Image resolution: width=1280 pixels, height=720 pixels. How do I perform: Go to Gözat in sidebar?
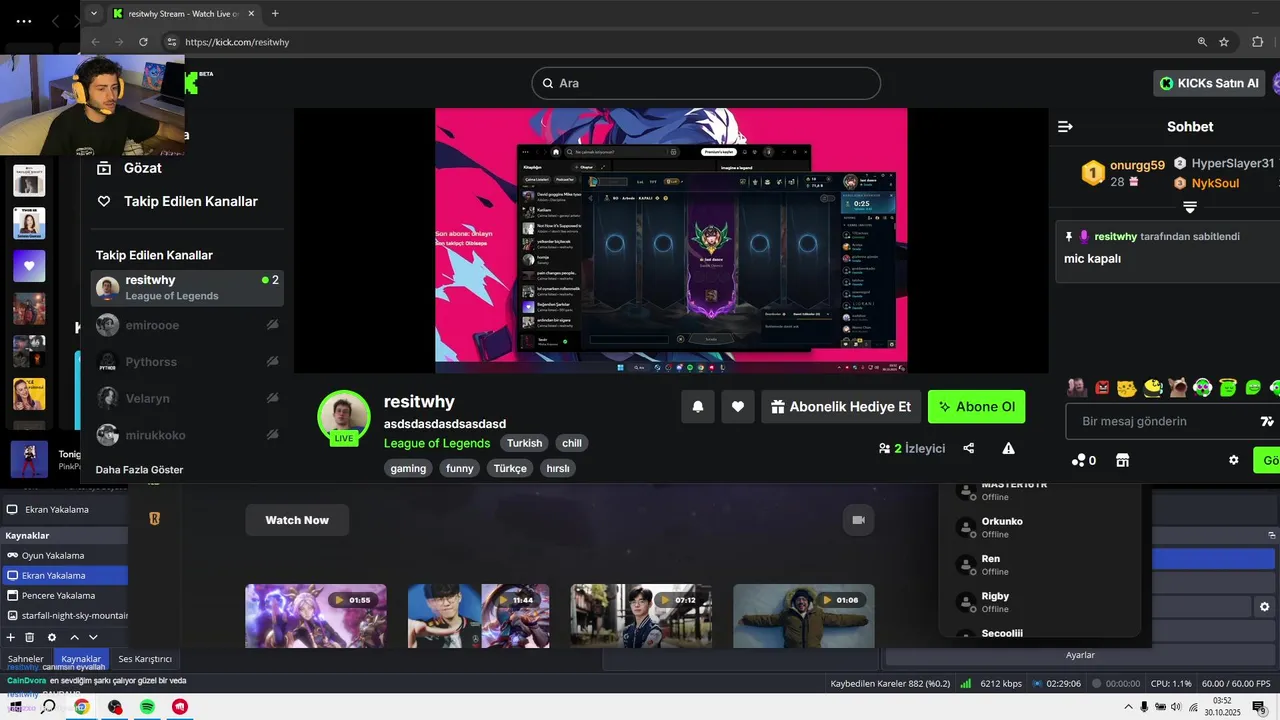click(x=143, y=168)
